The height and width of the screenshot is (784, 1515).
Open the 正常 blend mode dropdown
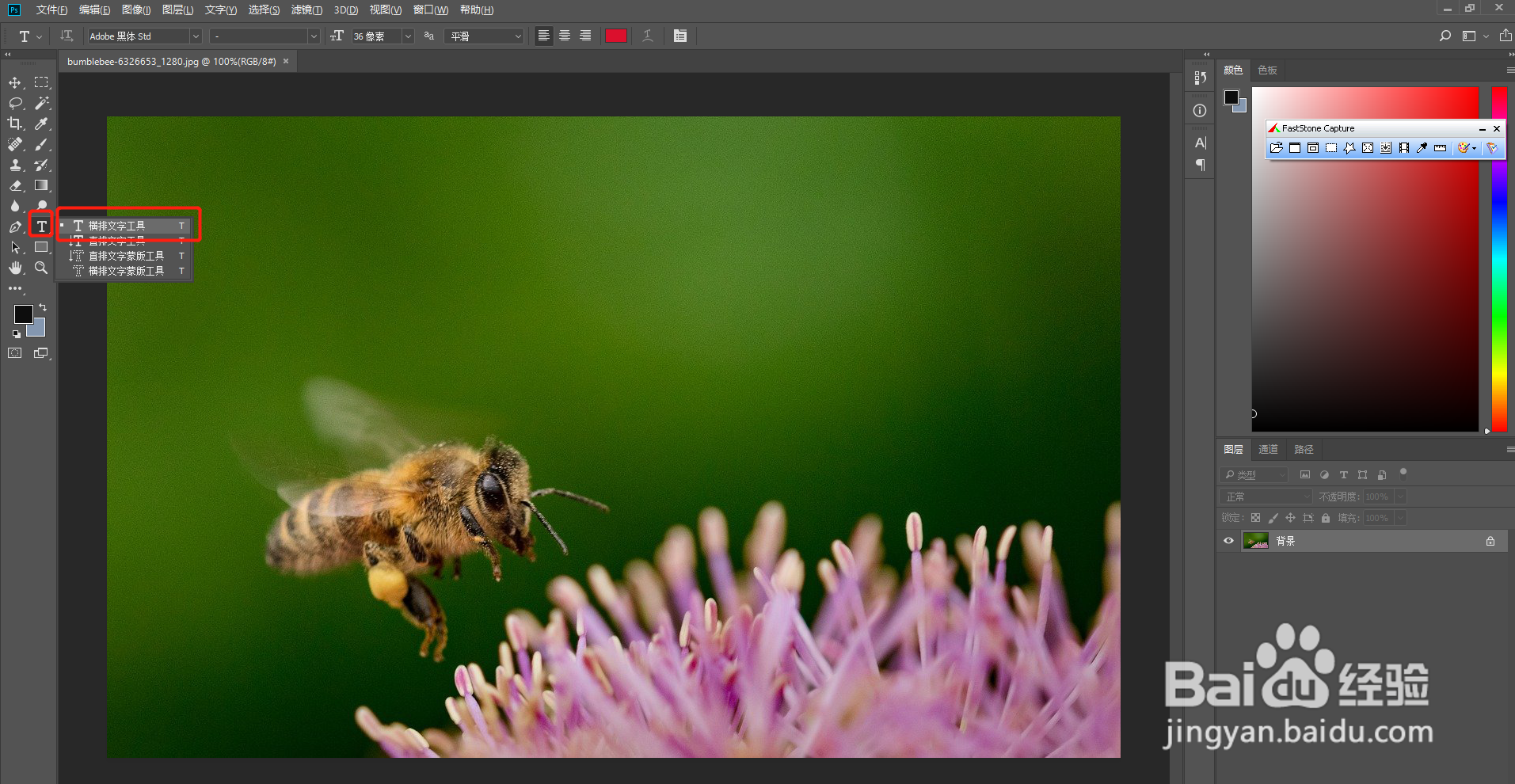coord(1266,497)
